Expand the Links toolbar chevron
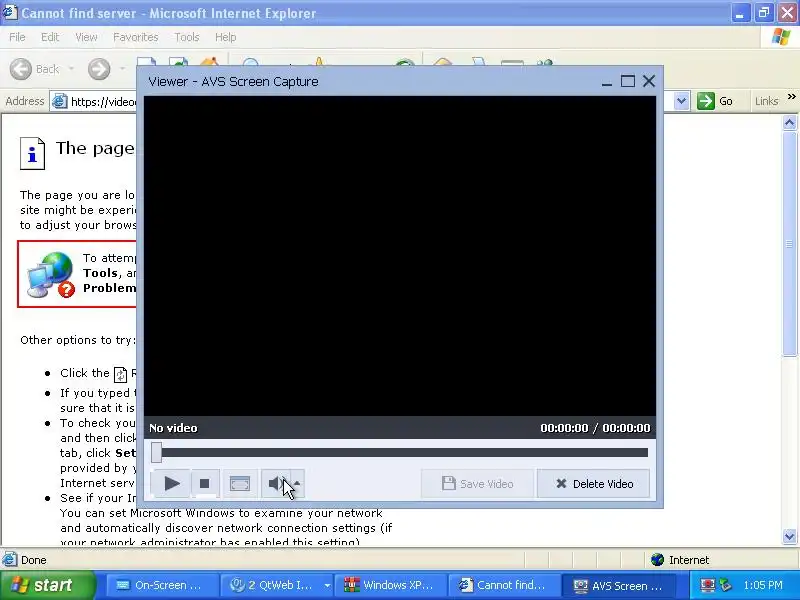 pyautogui.click(x=791, y=96)
